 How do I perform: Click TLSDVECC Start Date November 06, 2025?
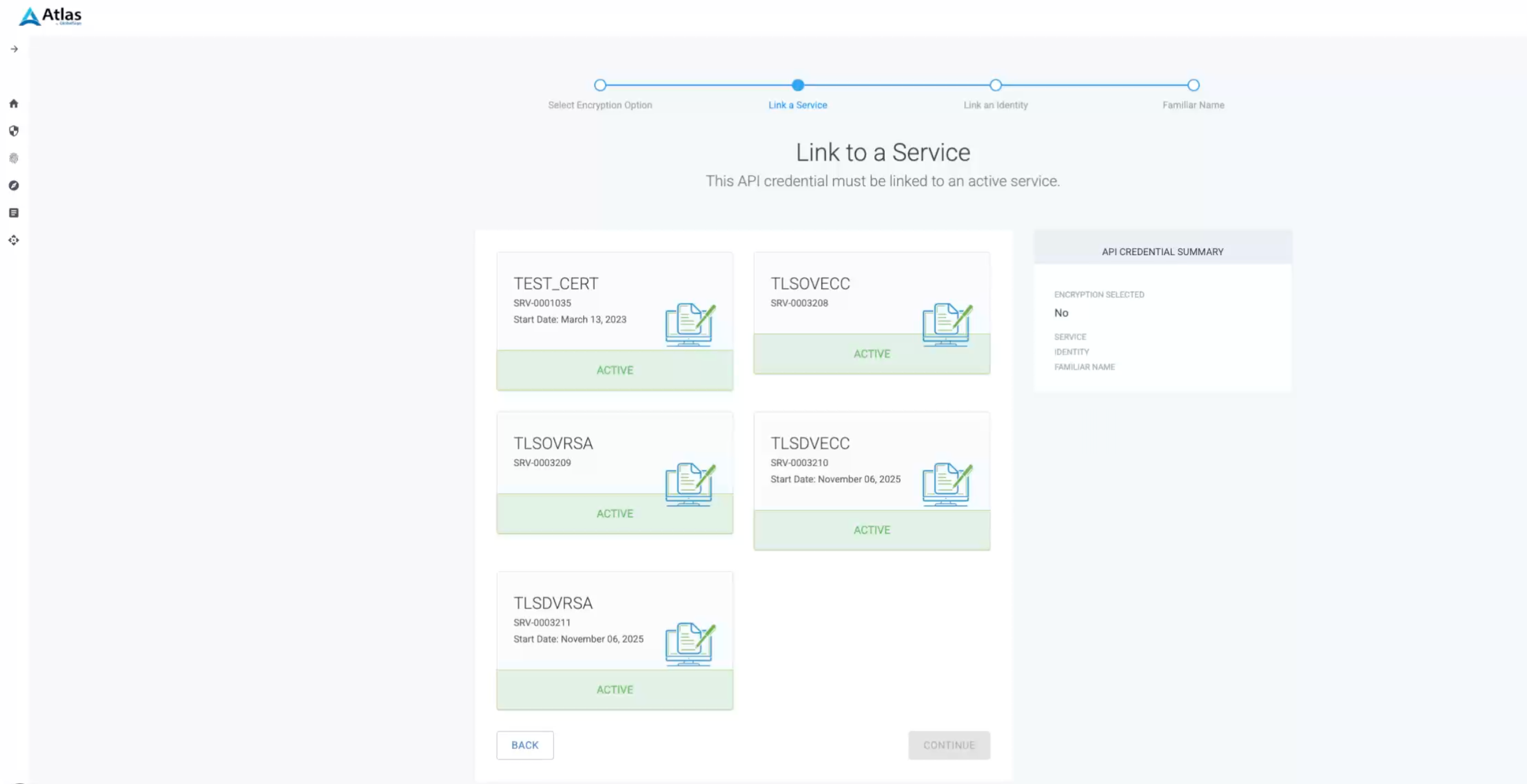point(835,479)
